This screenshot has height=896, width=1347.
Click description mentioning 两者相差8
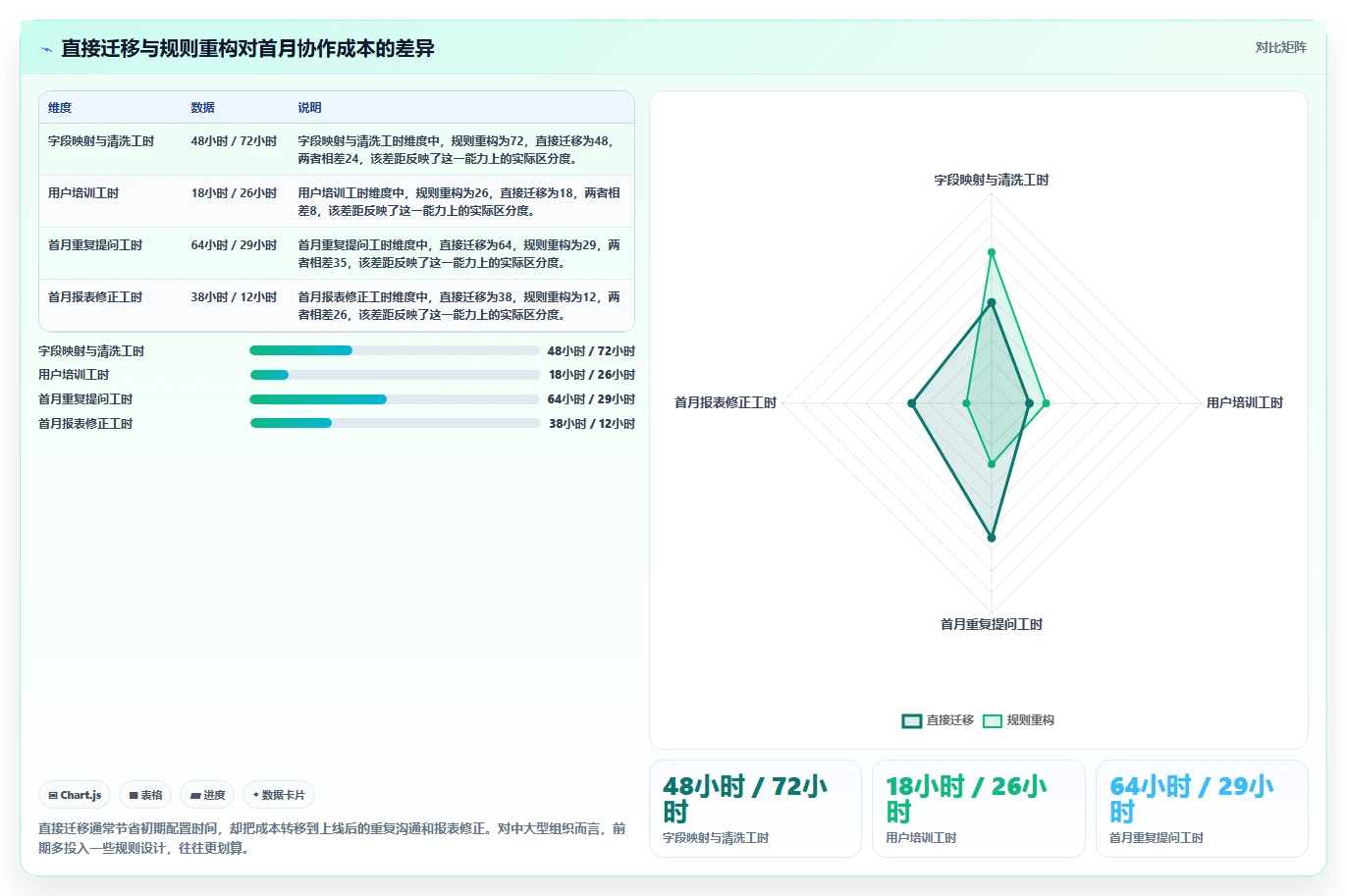coord(459,202)
